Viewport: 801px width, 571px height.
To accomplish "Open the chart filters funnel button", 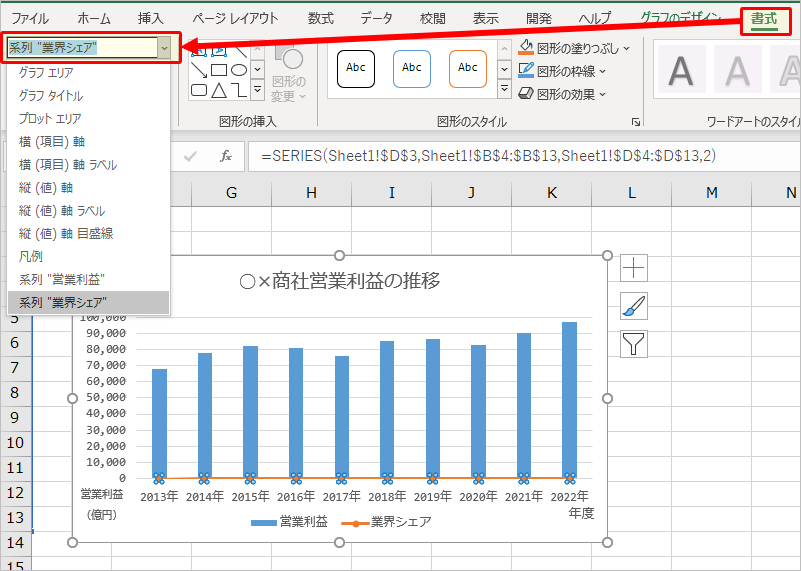I will [634, 344].
